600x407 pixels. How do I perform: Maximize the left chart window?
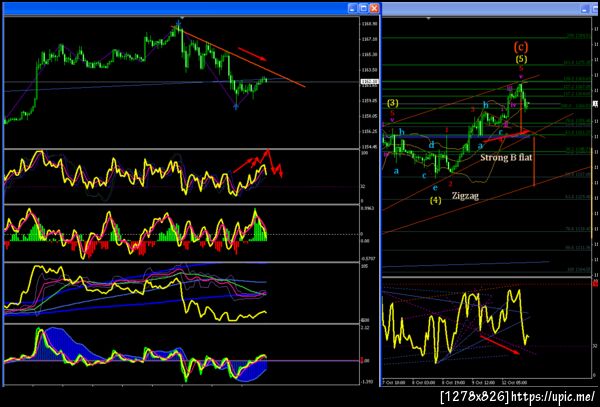[364, 8]
